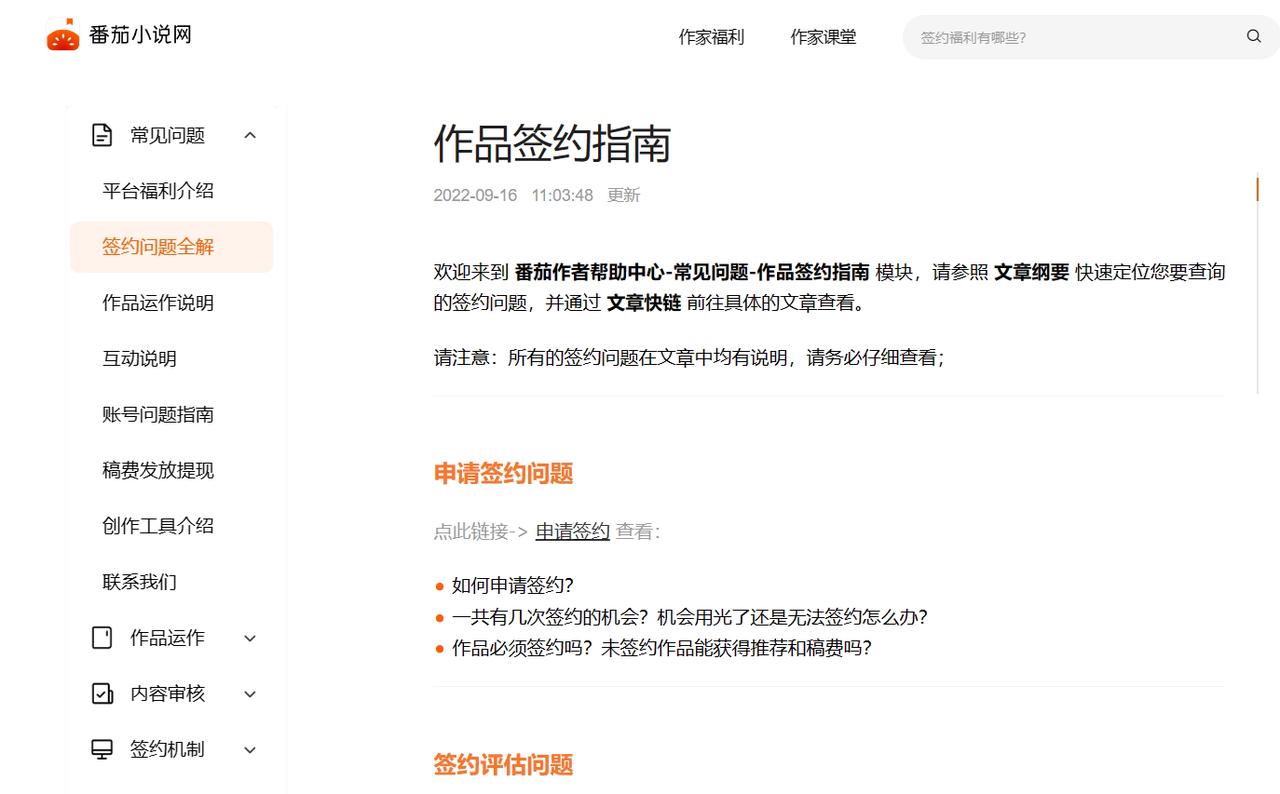Expand the 作品运作 section chevron
Screen dimensions: 1280x794
coord(250,638)
